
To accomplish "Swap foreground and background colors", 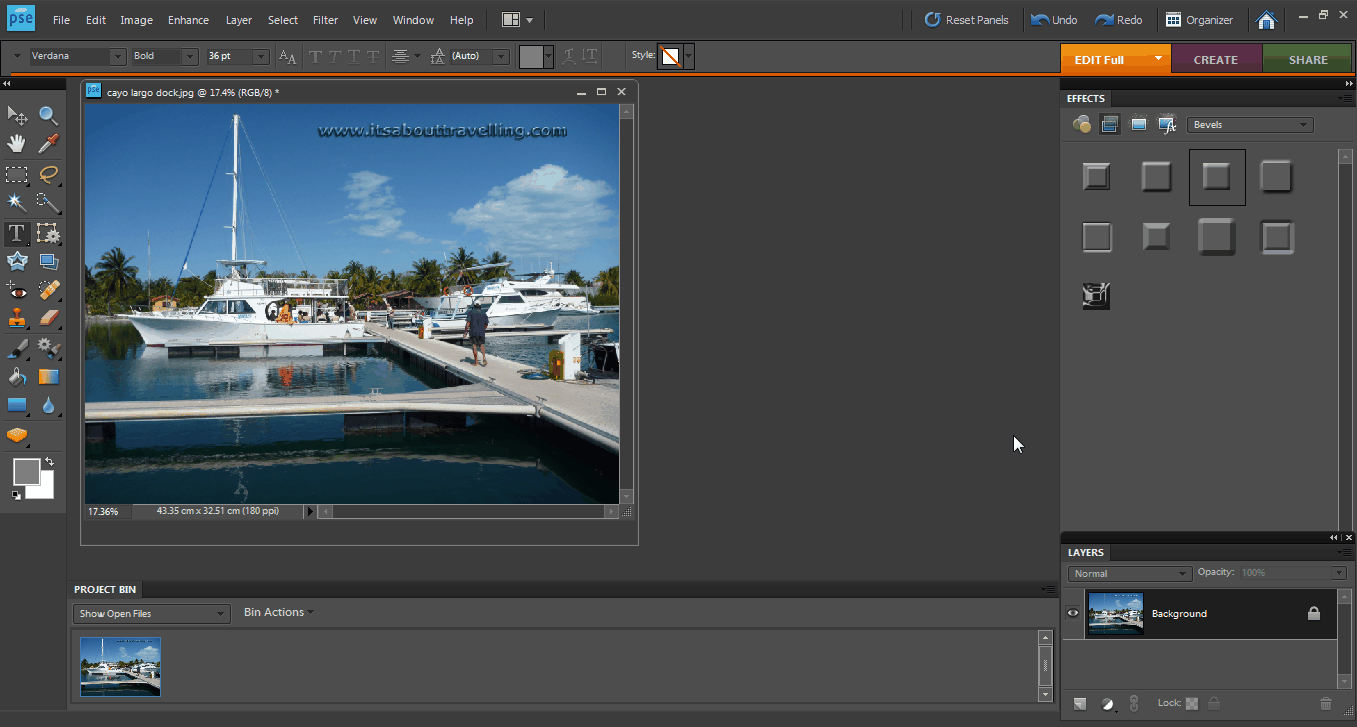I will (49, 463).
